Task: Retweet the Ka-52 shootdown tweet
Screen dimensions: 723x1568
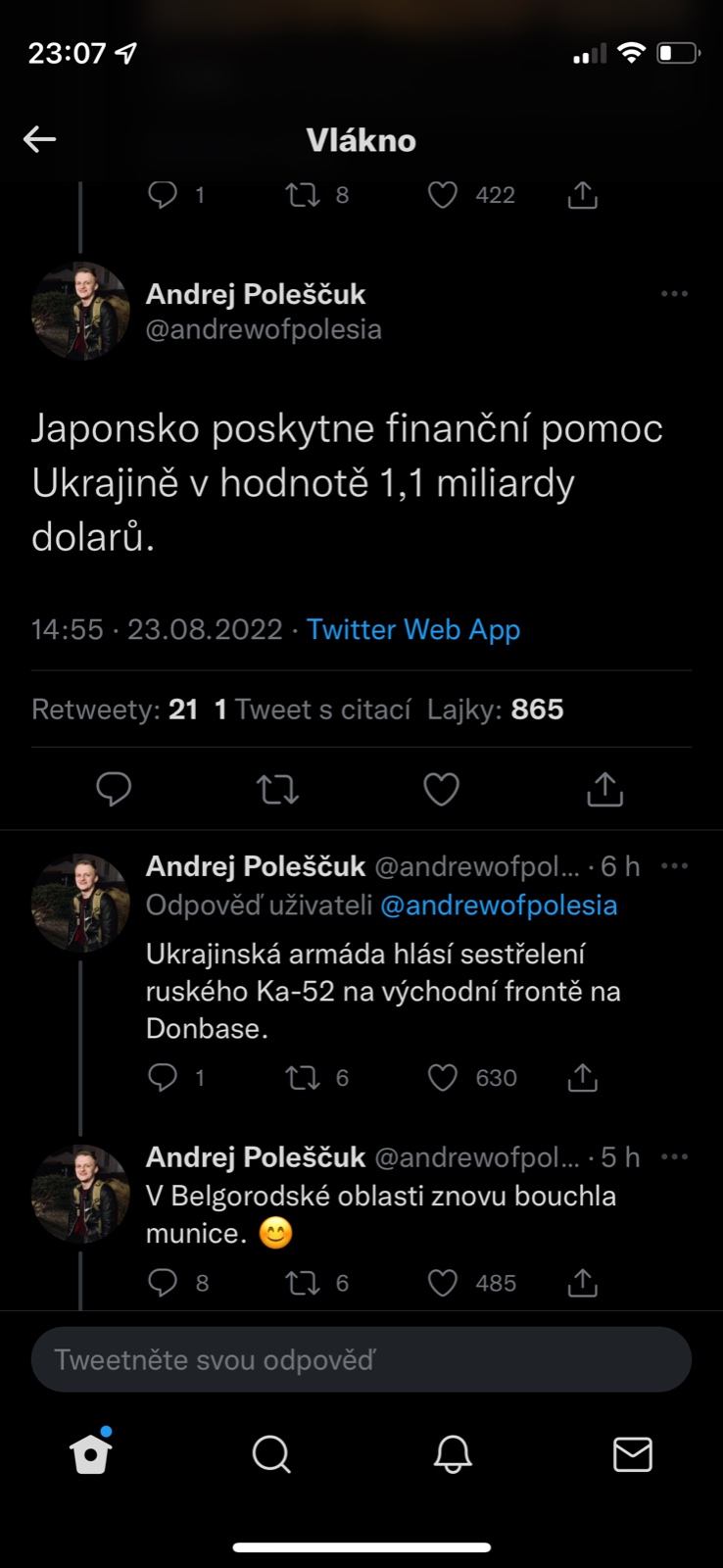Action: coord(302,1078)
